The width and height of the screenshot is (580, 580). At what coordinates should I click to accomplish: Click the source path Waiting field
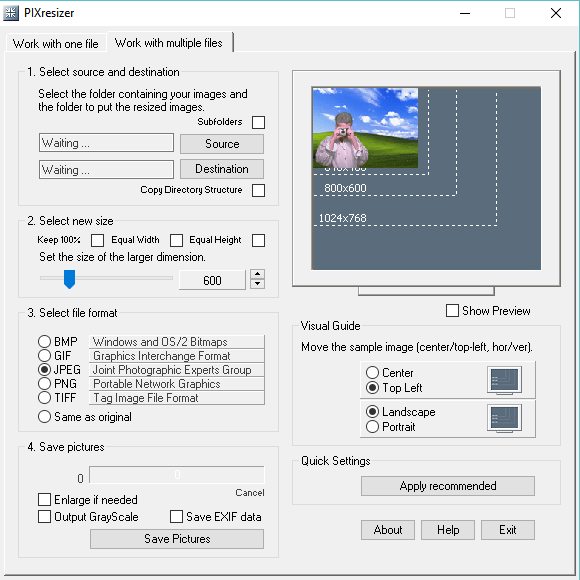106,143
